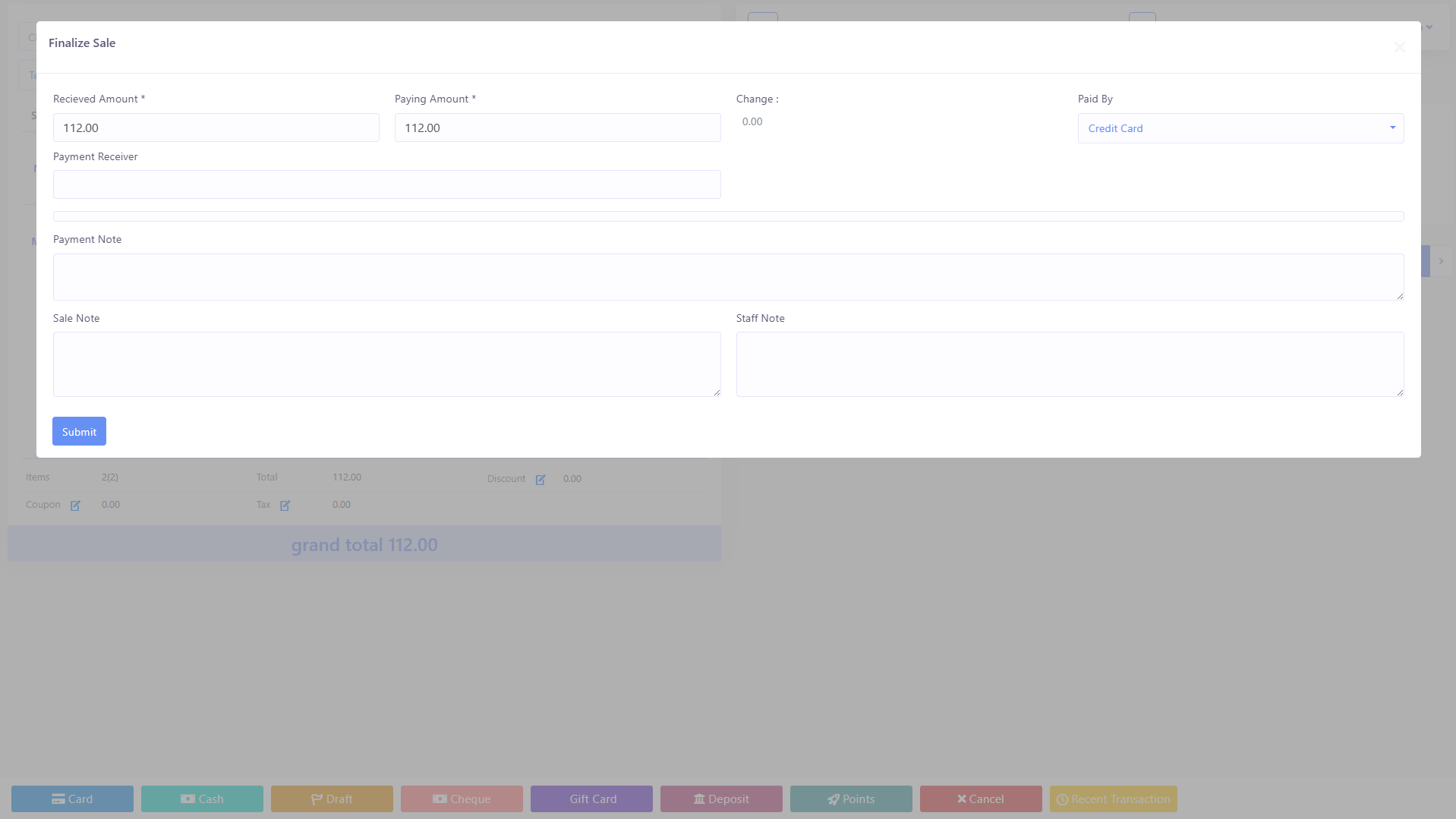Viewport: 1456px width, 819px height.
Task: Click the Points payment button
Action: click(x=851, y=799)
